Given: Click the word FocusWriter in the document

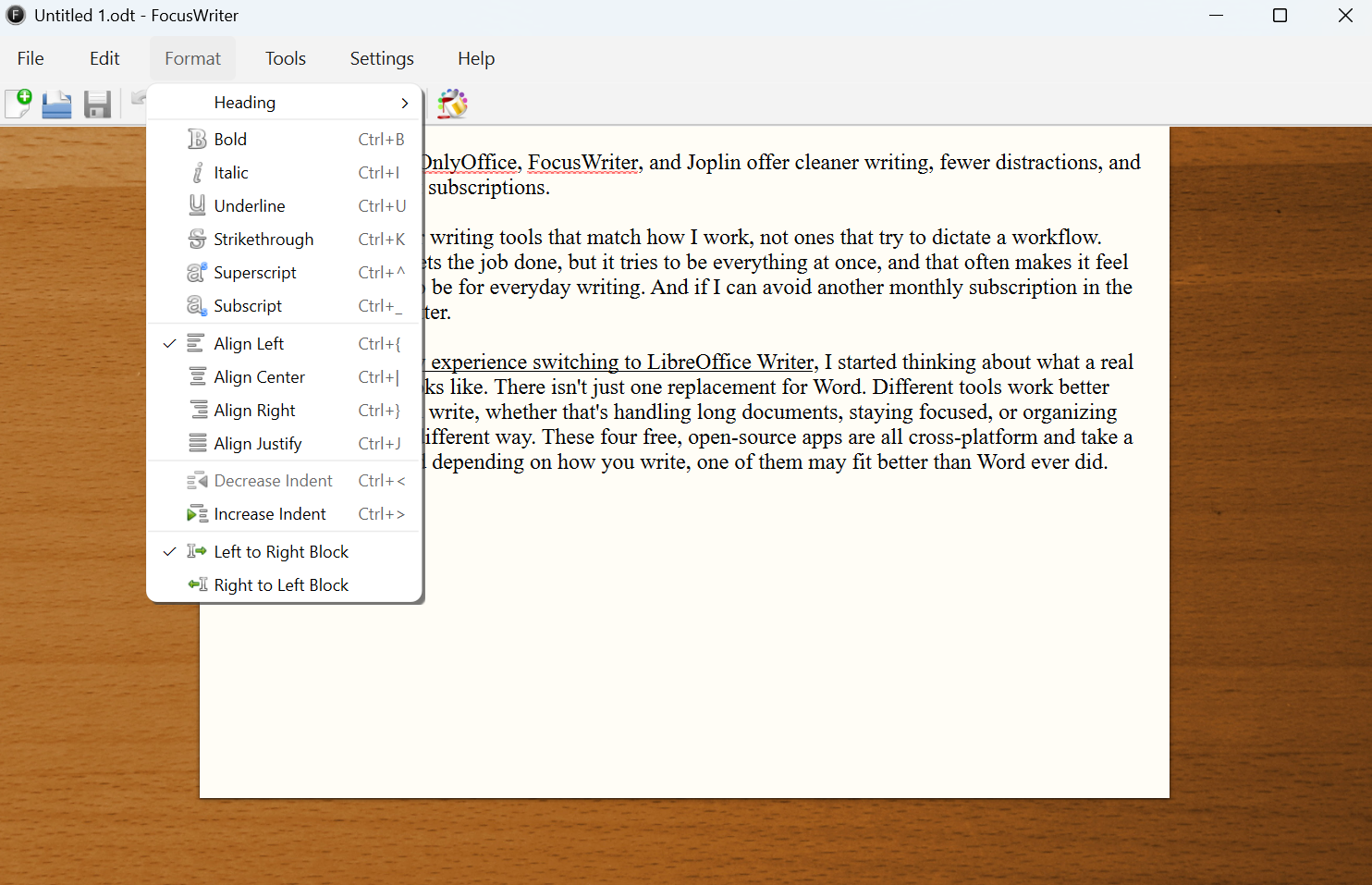Looking at the screenshot, I should (583, 163).
